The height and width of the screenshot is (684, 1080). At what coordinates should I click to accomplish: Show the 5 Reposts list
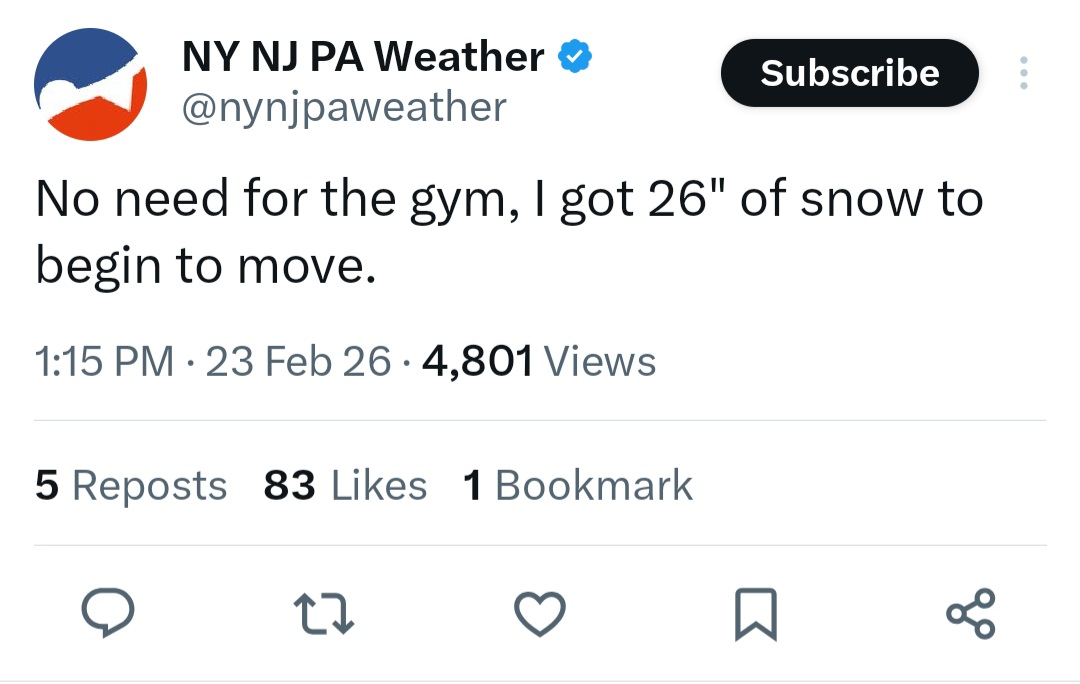pos(131,486)
